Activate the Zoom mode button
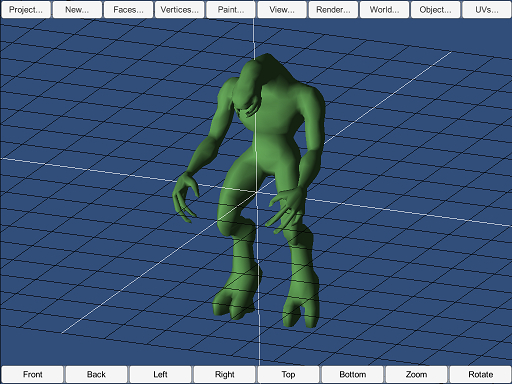The width and height of the screenshot is (512, 384). point(416,374)
